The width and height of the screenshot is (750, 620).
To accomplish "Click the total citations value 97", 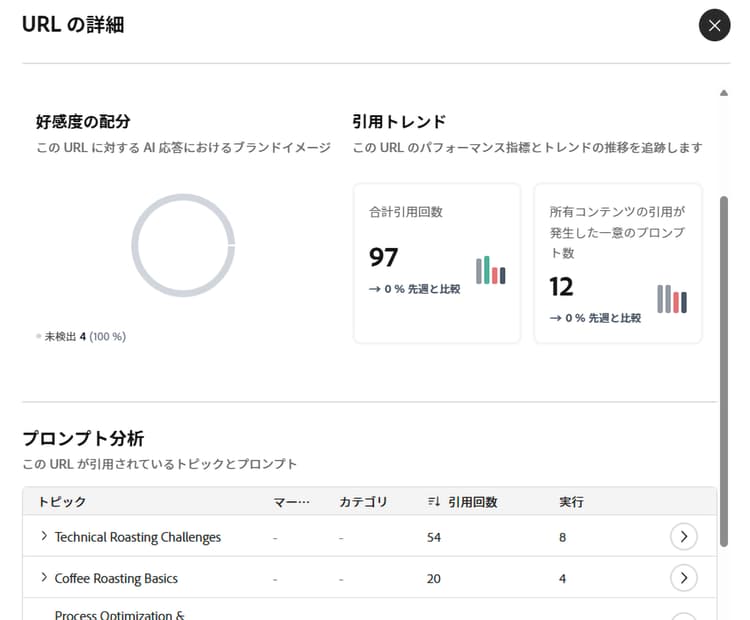I will [384, 257].
